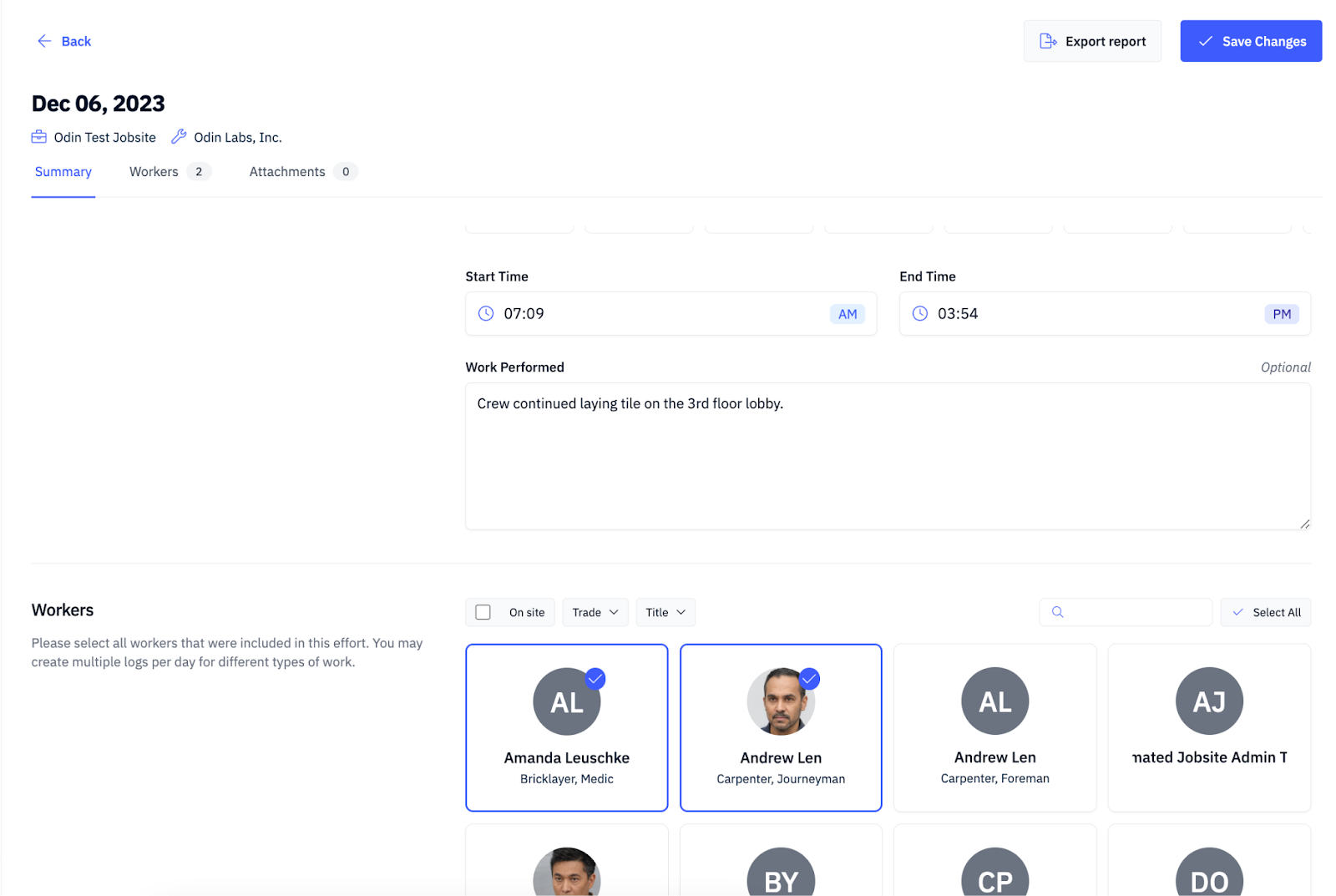Click the partially visible worker photo thumbnail
This screenshot has height=896, width=1336.
click(x=567, y=872)
